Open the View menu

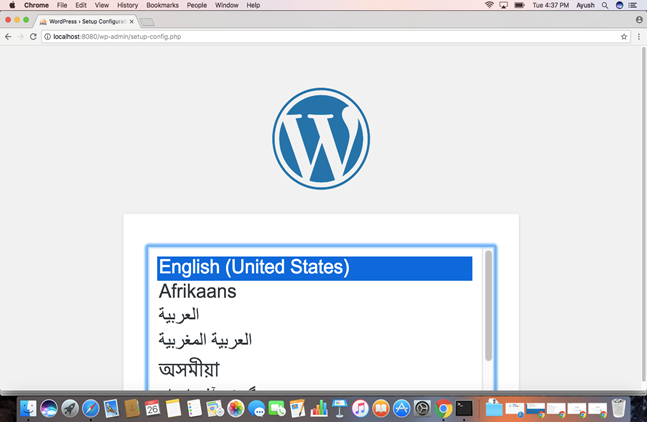coord(102,5)
